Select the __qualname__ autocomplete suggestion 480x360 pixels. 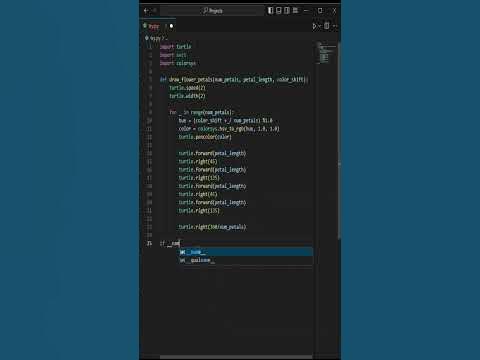(x=246, y=260)
